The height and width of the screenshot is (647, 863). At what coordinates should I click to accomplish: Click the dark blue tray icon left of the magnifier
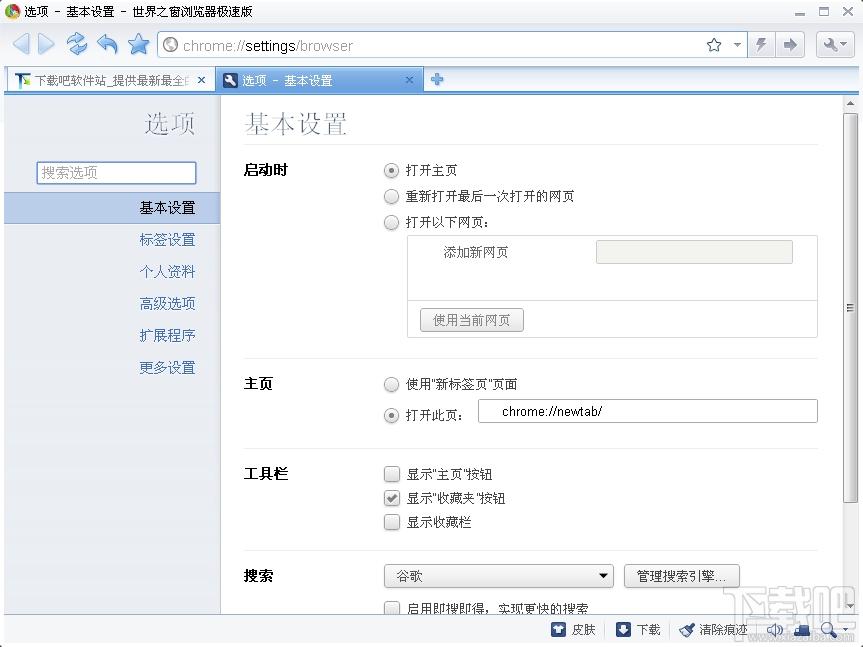point(801,629)
